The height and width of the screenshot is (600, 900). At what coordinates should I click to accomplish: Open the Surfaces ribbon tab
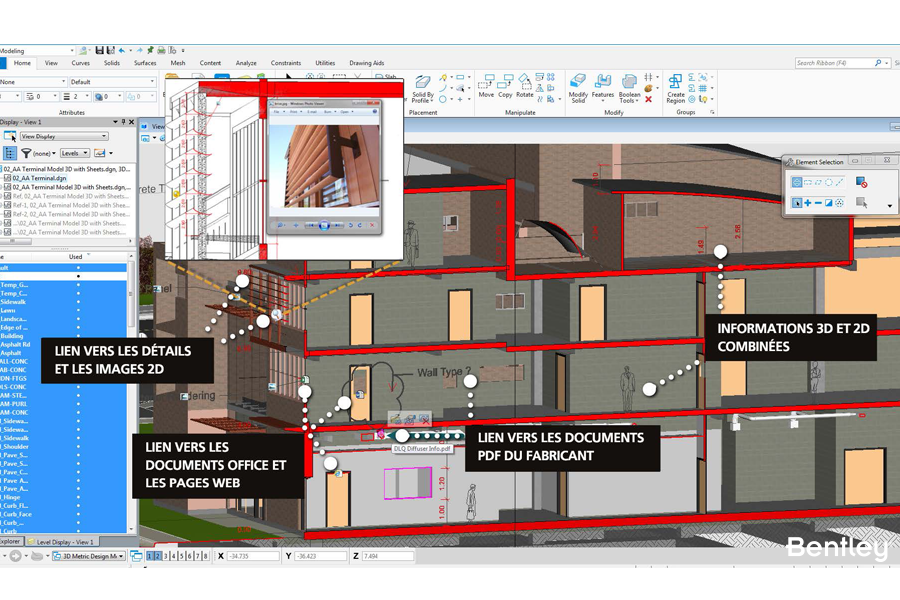point(145,63)
